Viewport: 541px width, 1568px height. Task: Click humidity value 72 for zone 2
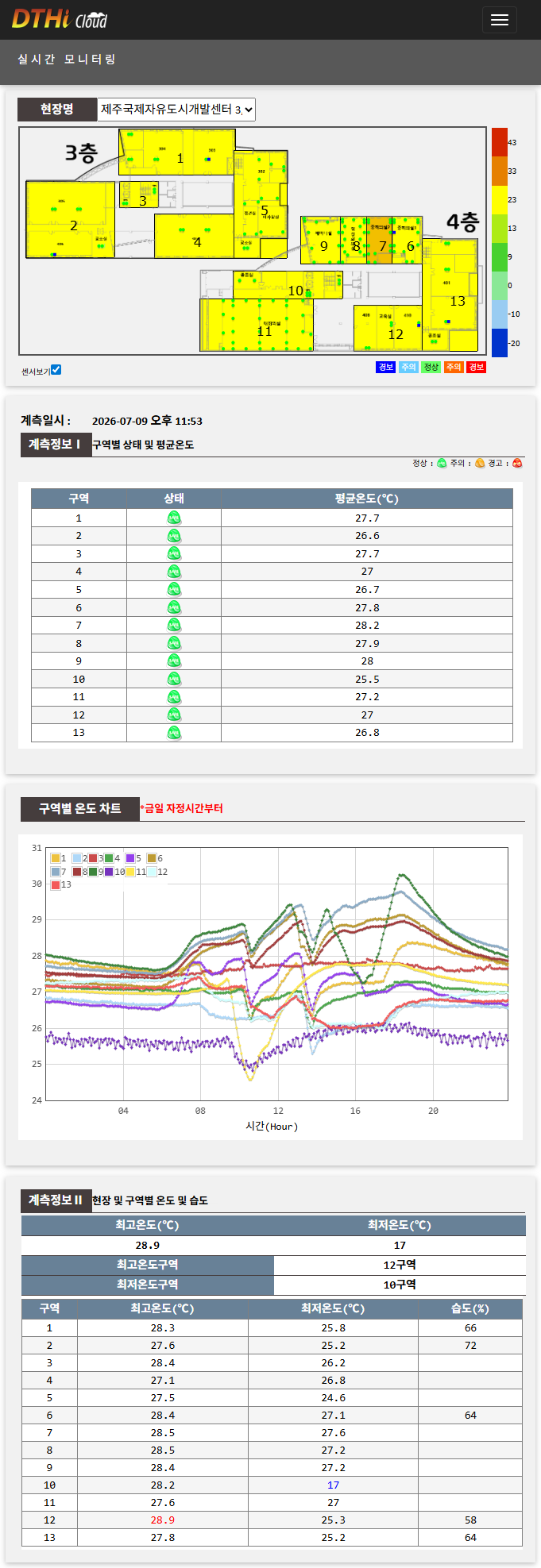coord(470,1346)
